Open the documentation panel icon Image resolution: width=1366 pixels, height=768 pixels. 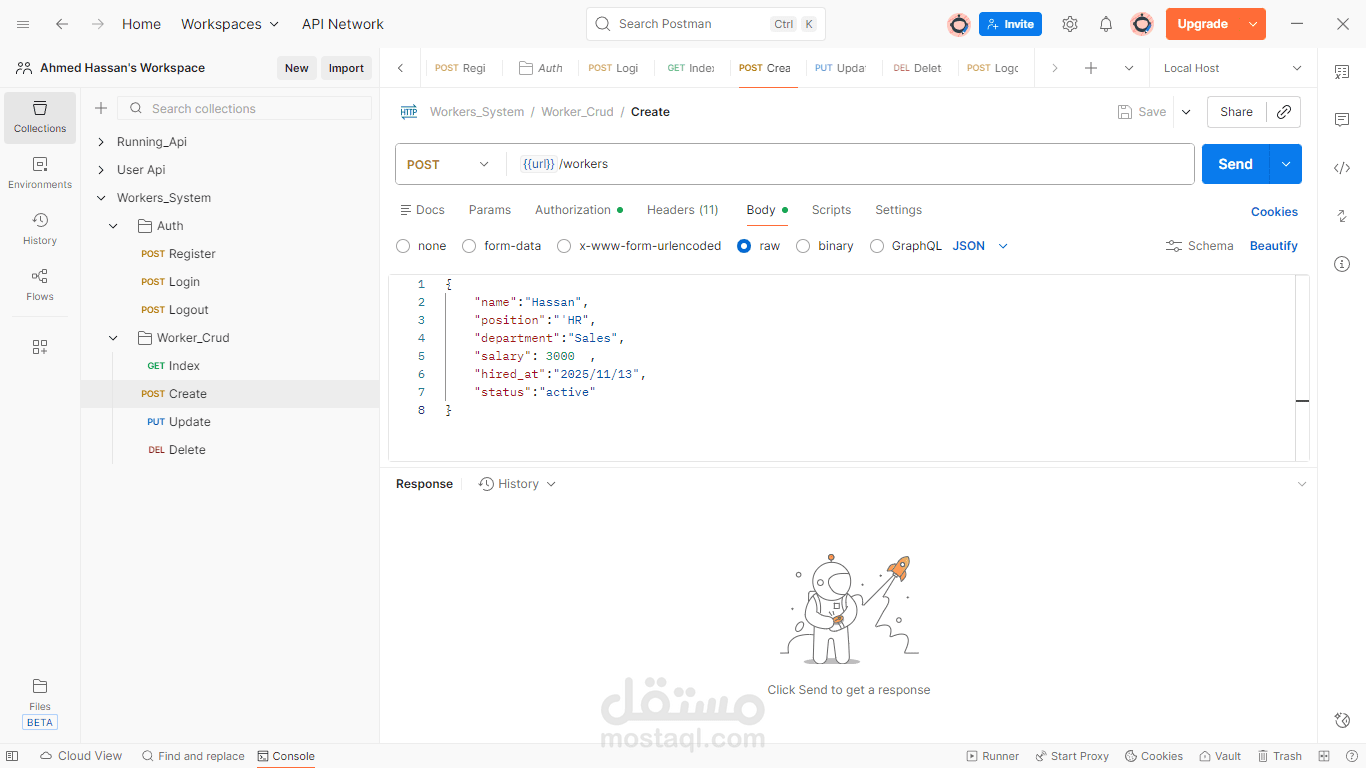tap(1342, 72)
